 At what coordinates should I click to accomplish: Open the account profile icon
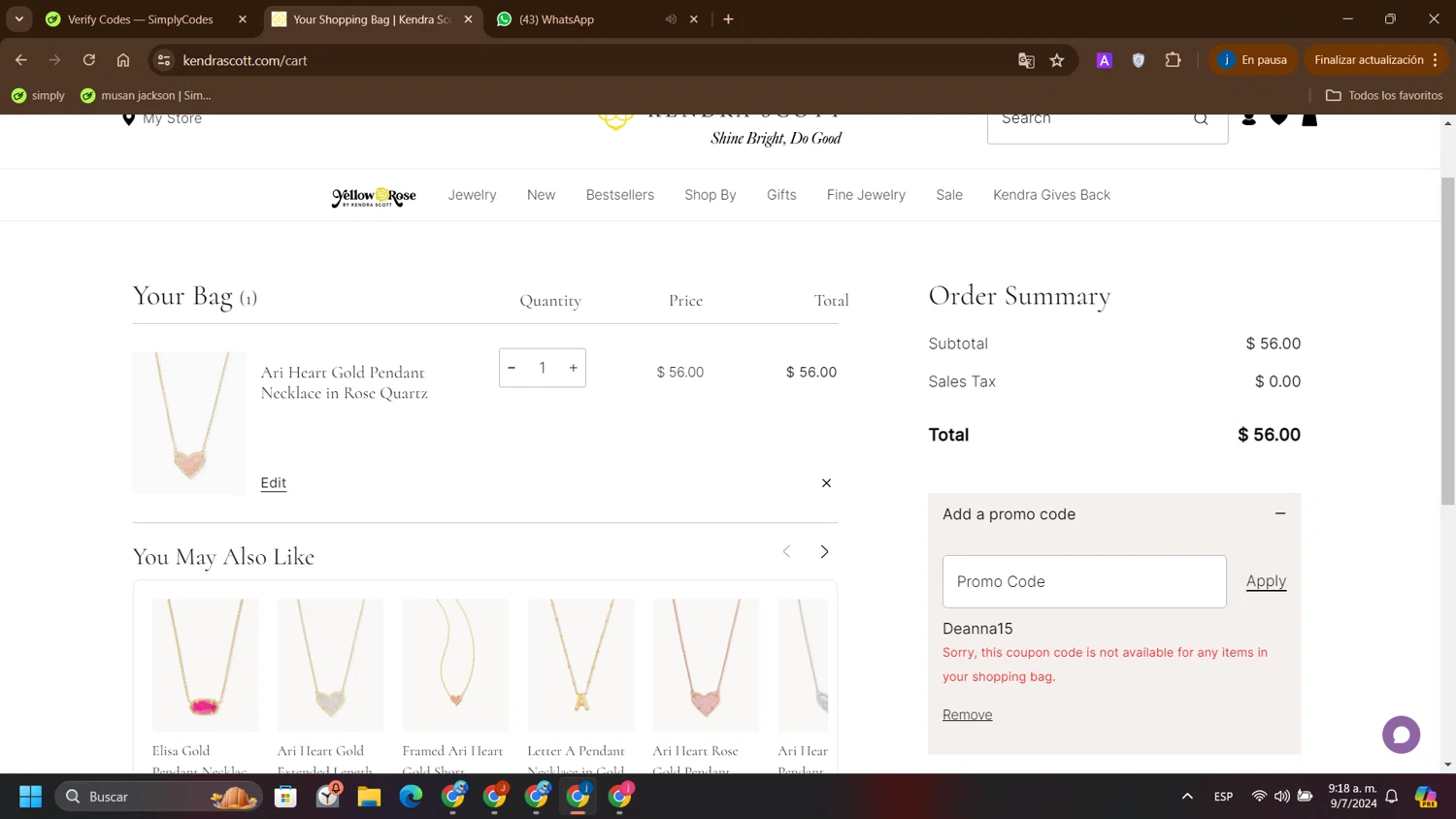[x=1249, y=118]
